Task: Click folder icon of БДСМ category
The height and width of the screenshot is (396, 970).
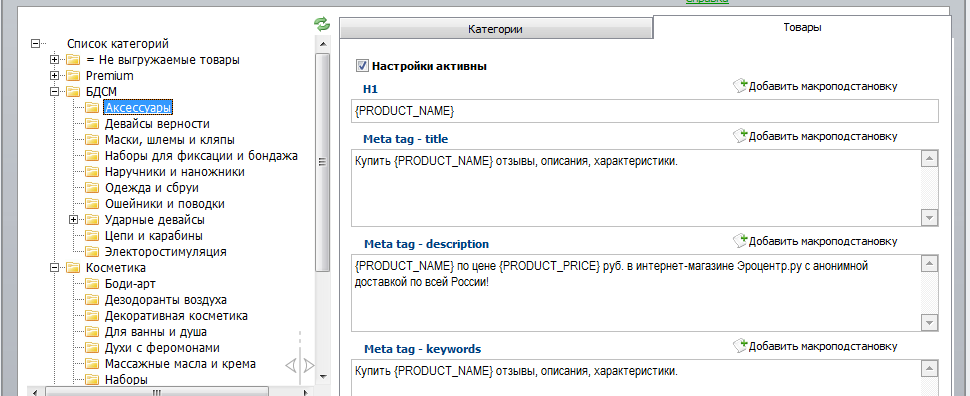Action: coord(74,92)
